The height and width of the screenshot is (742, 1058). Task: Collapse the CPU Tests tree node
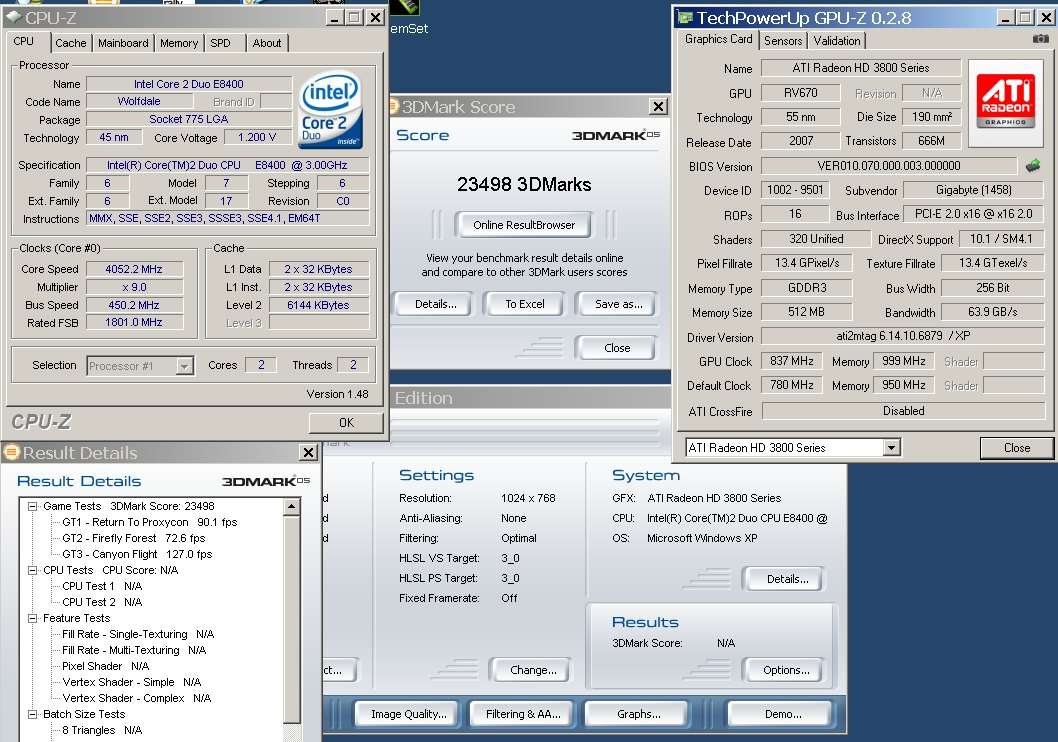click(x=32, y=570)
